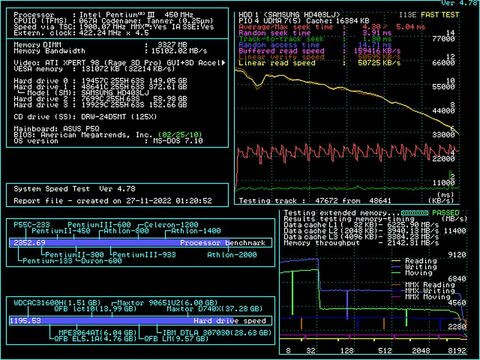Click the 'Writing' legend entry in memory graph

(414, 267)
